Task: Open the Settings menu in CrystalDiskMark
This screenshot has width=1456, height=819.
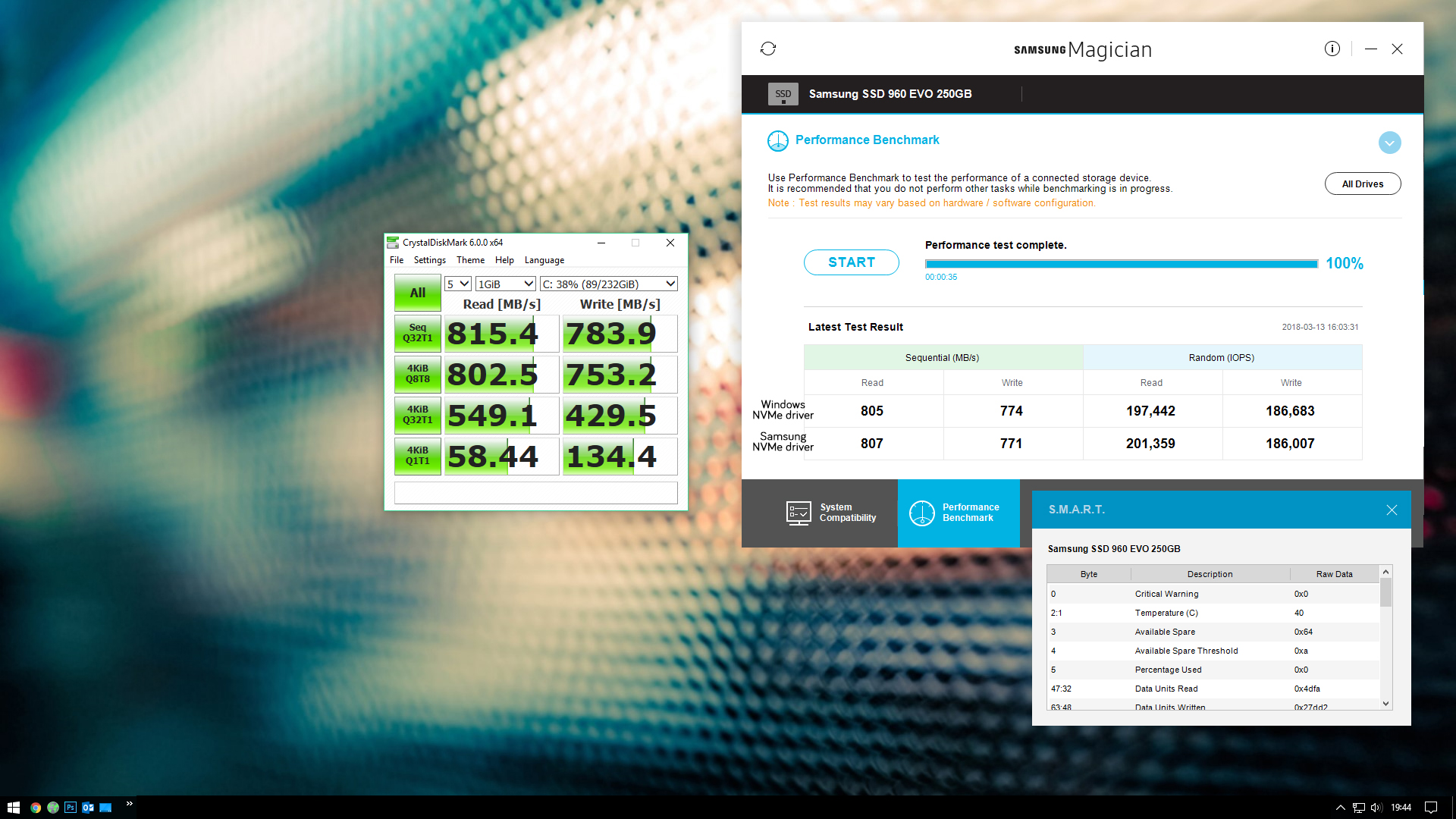Action: 429,260
